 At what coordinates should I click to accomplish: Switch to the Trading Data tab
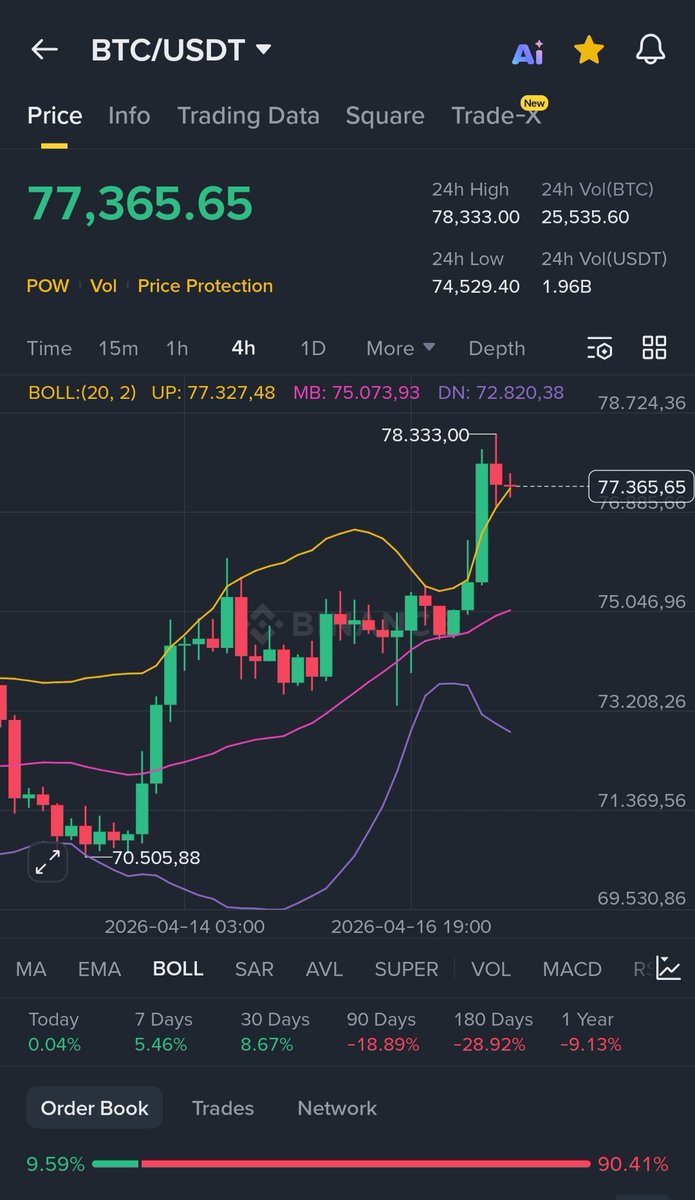click(248, 116)
